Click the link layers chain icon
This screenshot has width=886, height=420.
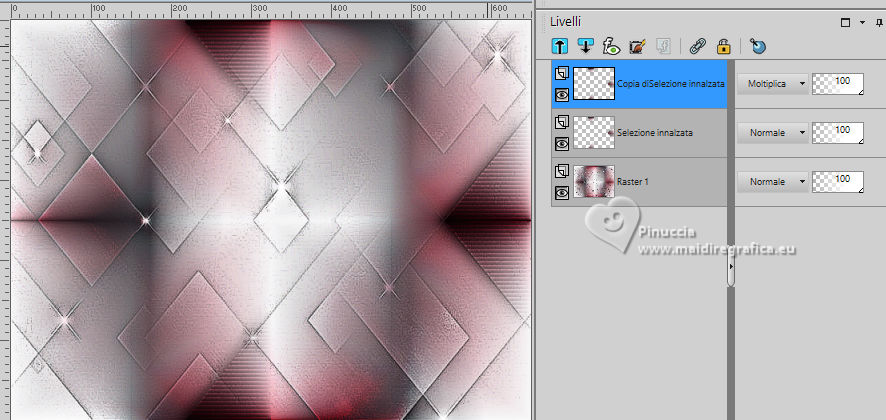pyautogui.click(x=698, y=46)
